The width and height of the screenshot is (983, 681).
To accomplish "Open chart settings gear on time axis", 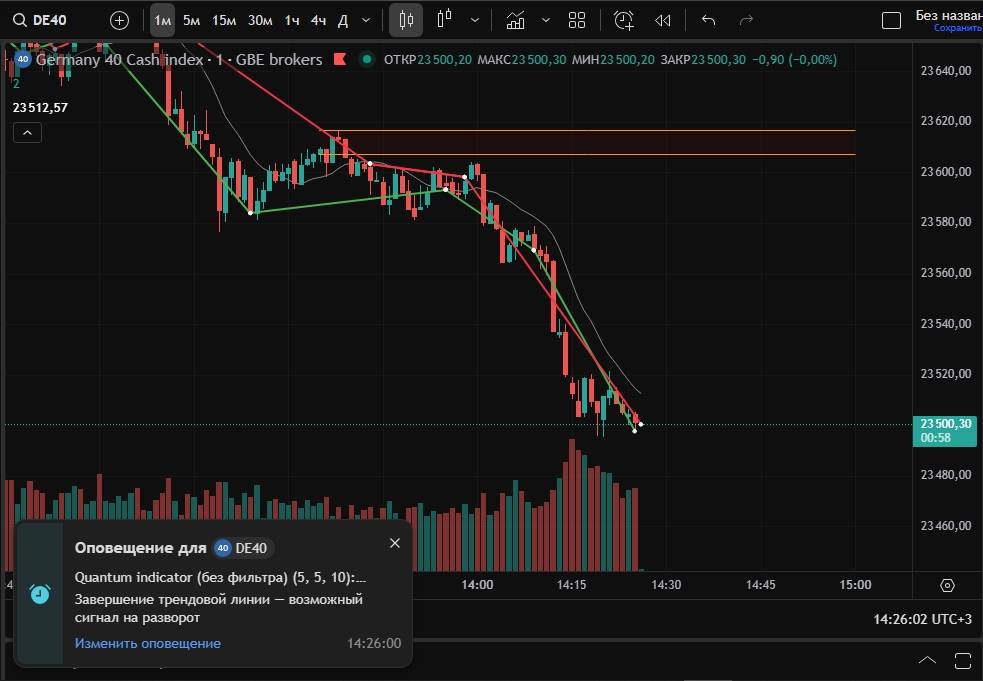I will (x=948, y=585).
